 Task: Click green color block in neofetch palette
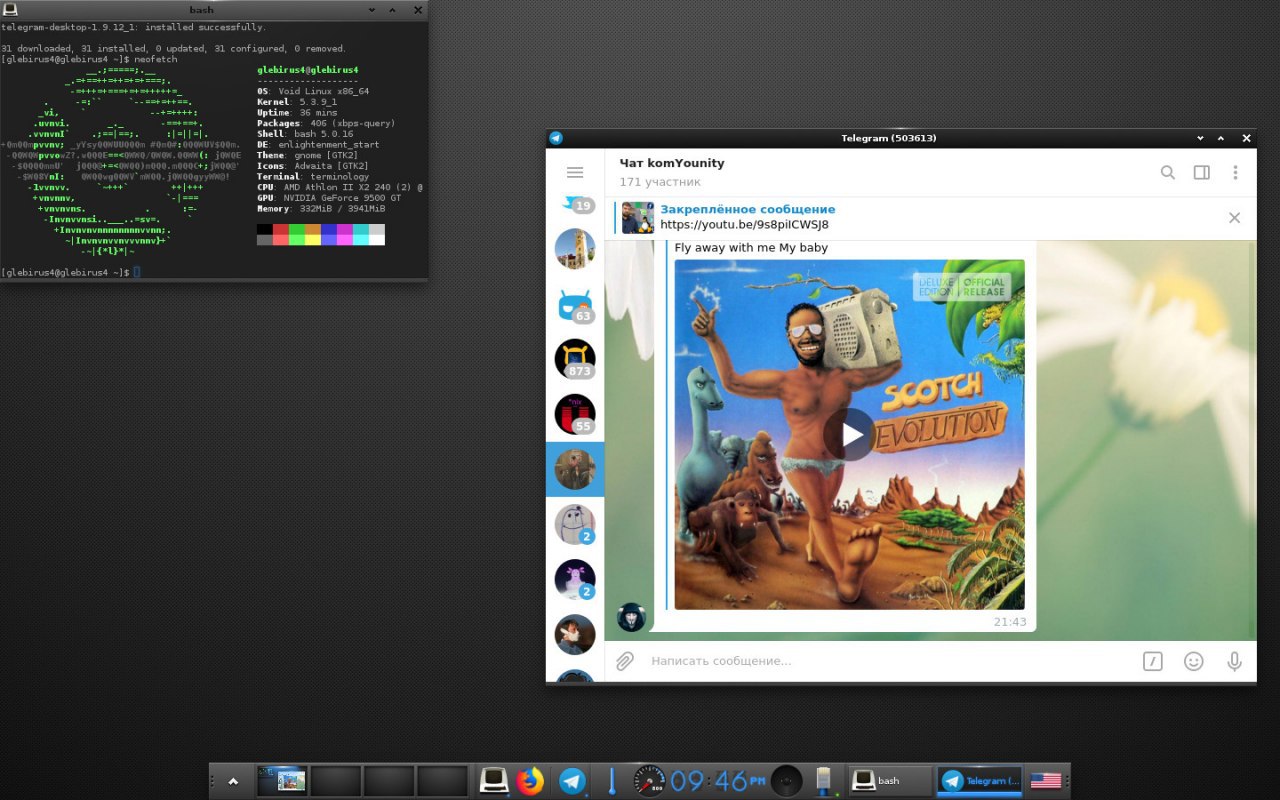[297, 229]
